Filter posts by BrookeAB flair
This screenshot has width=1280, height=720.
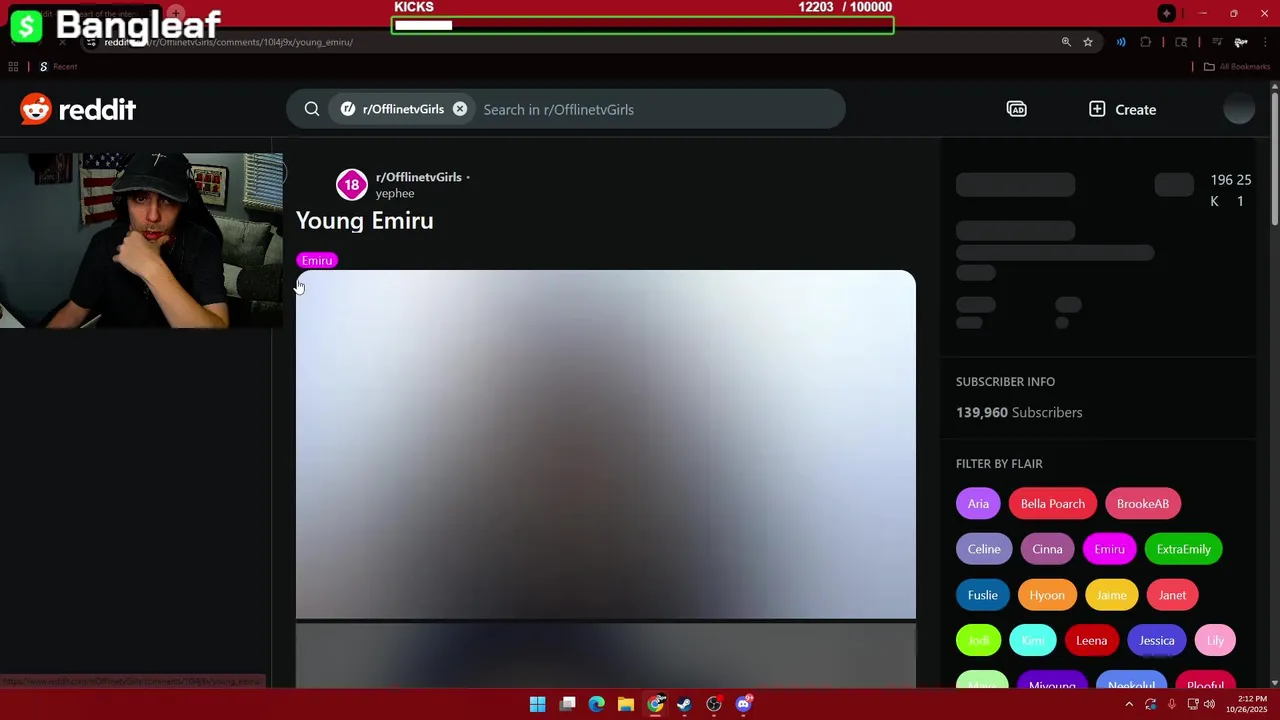pyautogui.click(x=1143, y=503)
